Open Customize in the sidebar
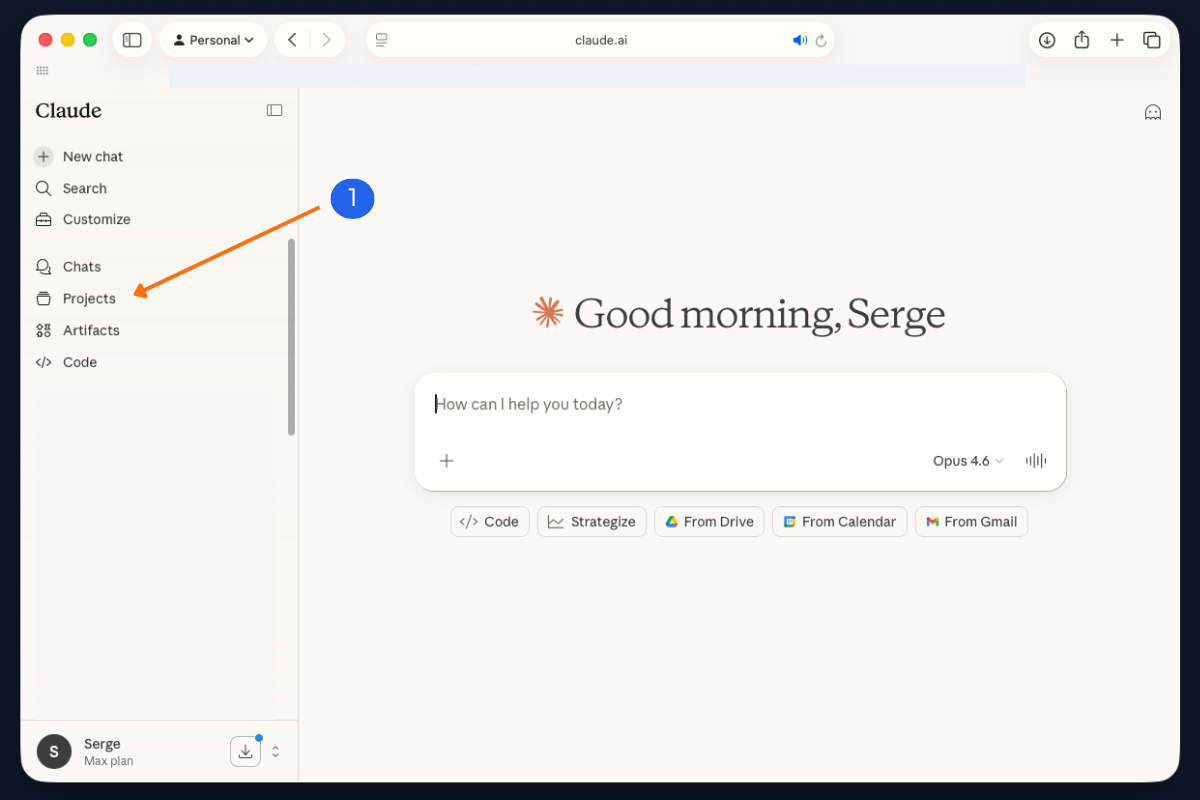This screenshot has height=800, width=1200. [x=82, y=219]
